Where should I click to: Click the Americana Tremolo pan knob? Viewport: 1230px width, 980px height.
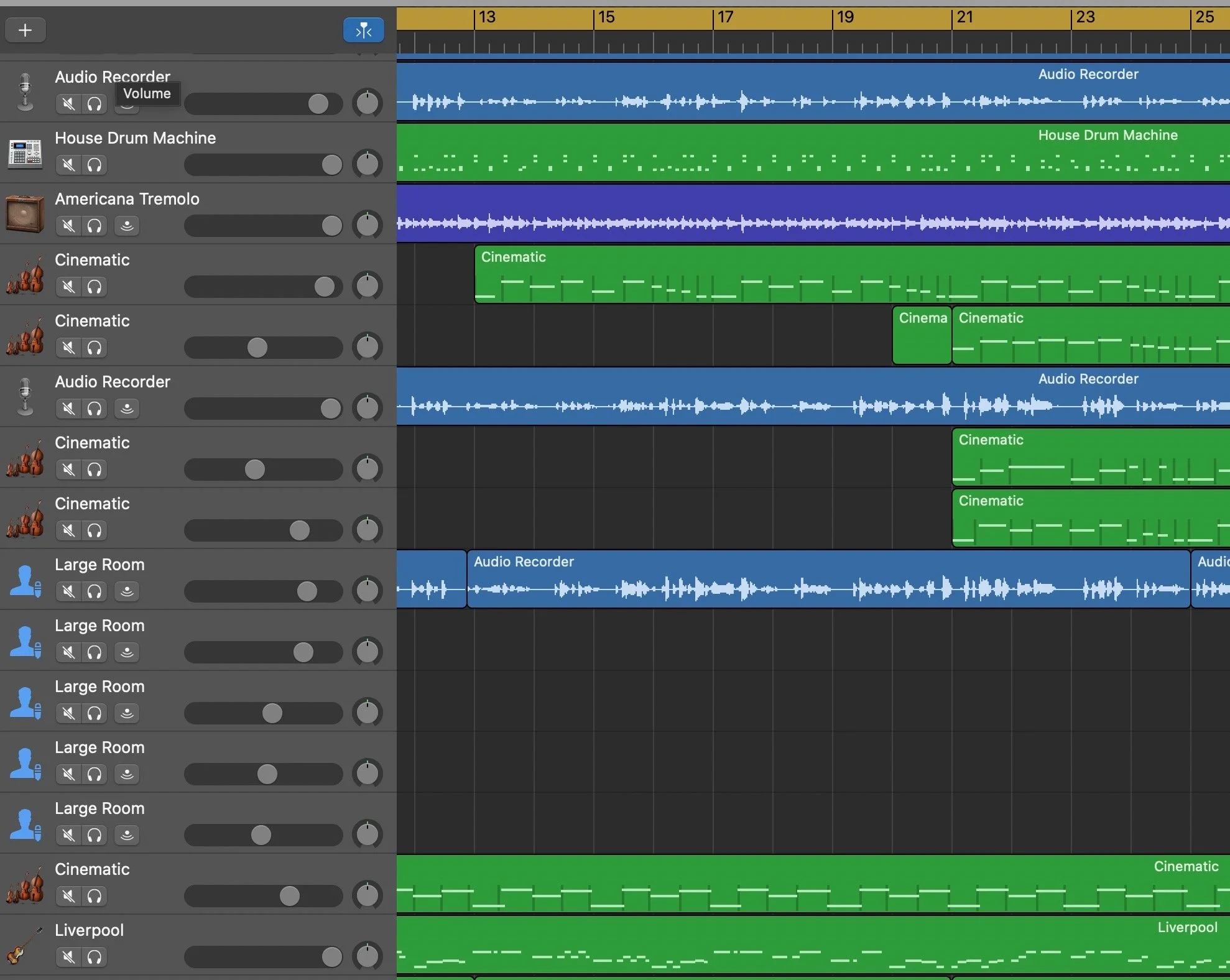point(367,225)
